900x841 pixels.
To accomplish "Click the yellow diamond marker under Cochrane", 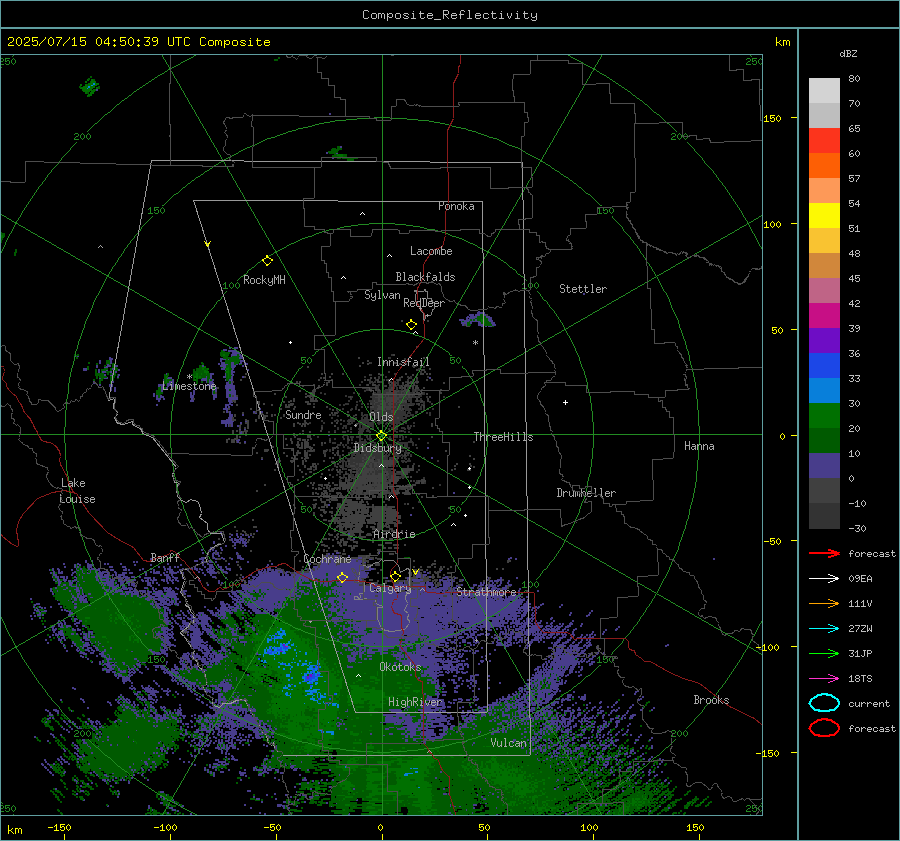I will (x=342, y=577).
